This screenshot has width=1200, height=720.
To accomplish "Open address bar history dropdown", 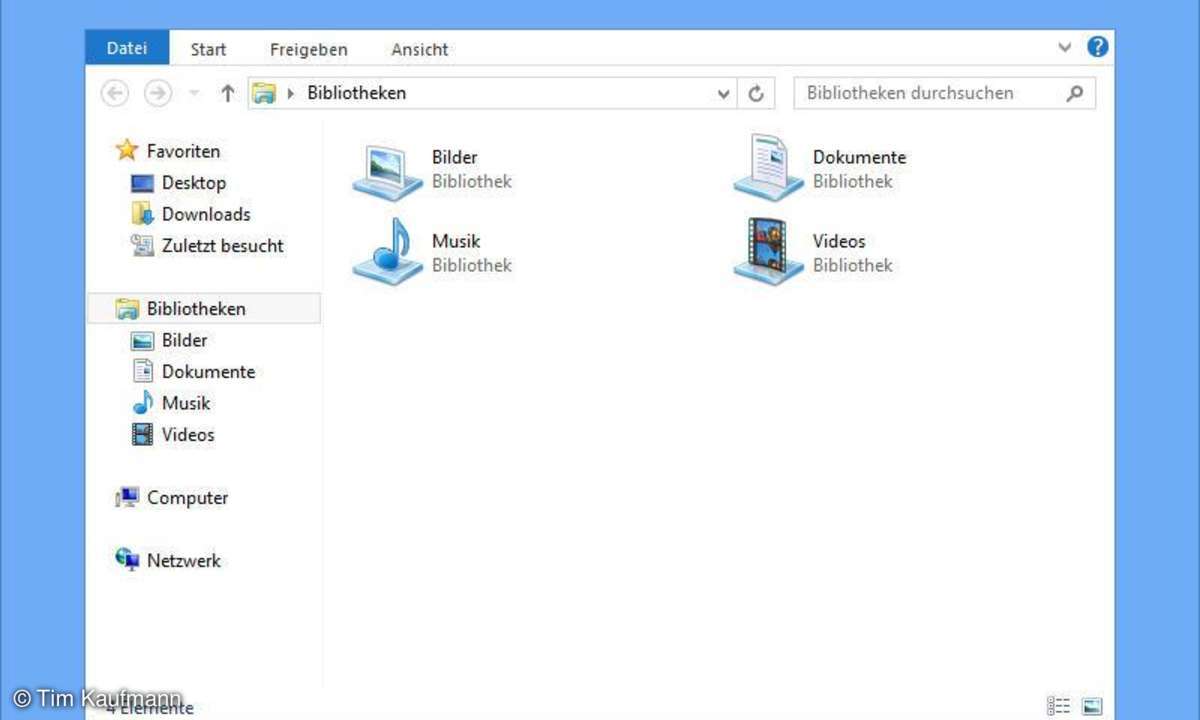I will click(724, 94).
